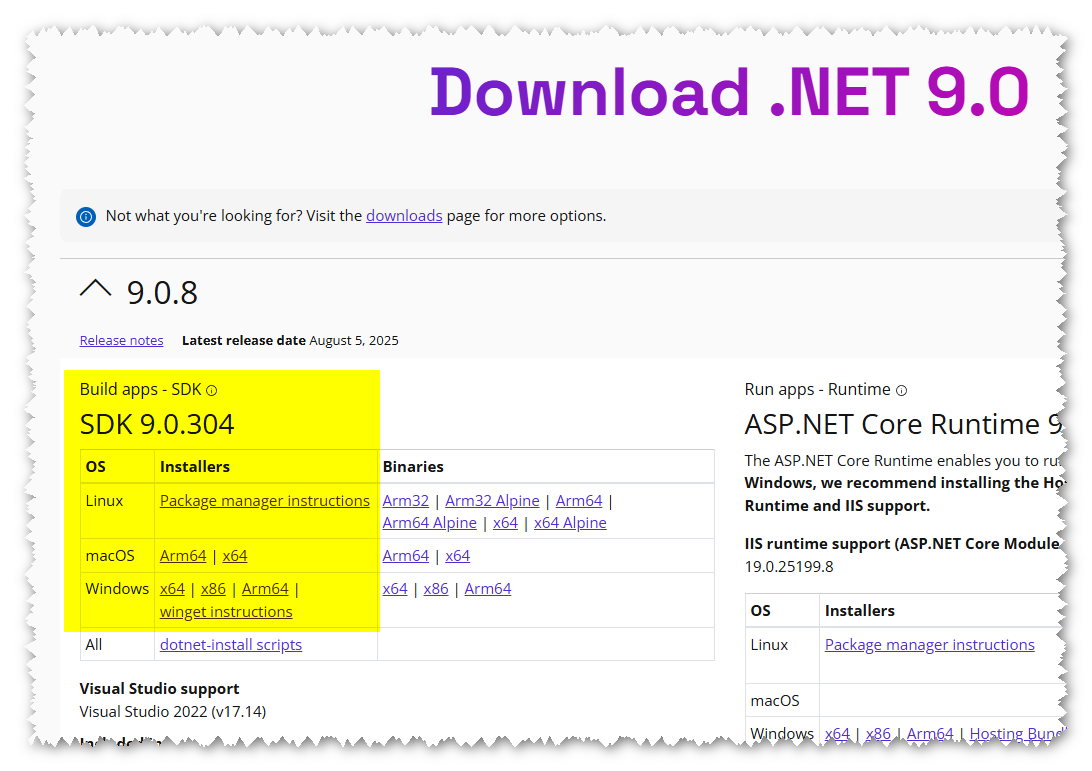This screenshot has height=771, width=1092.
Task: Click the Runtime table OS column header
Action: pyautogui.click(x=760, y=611)
